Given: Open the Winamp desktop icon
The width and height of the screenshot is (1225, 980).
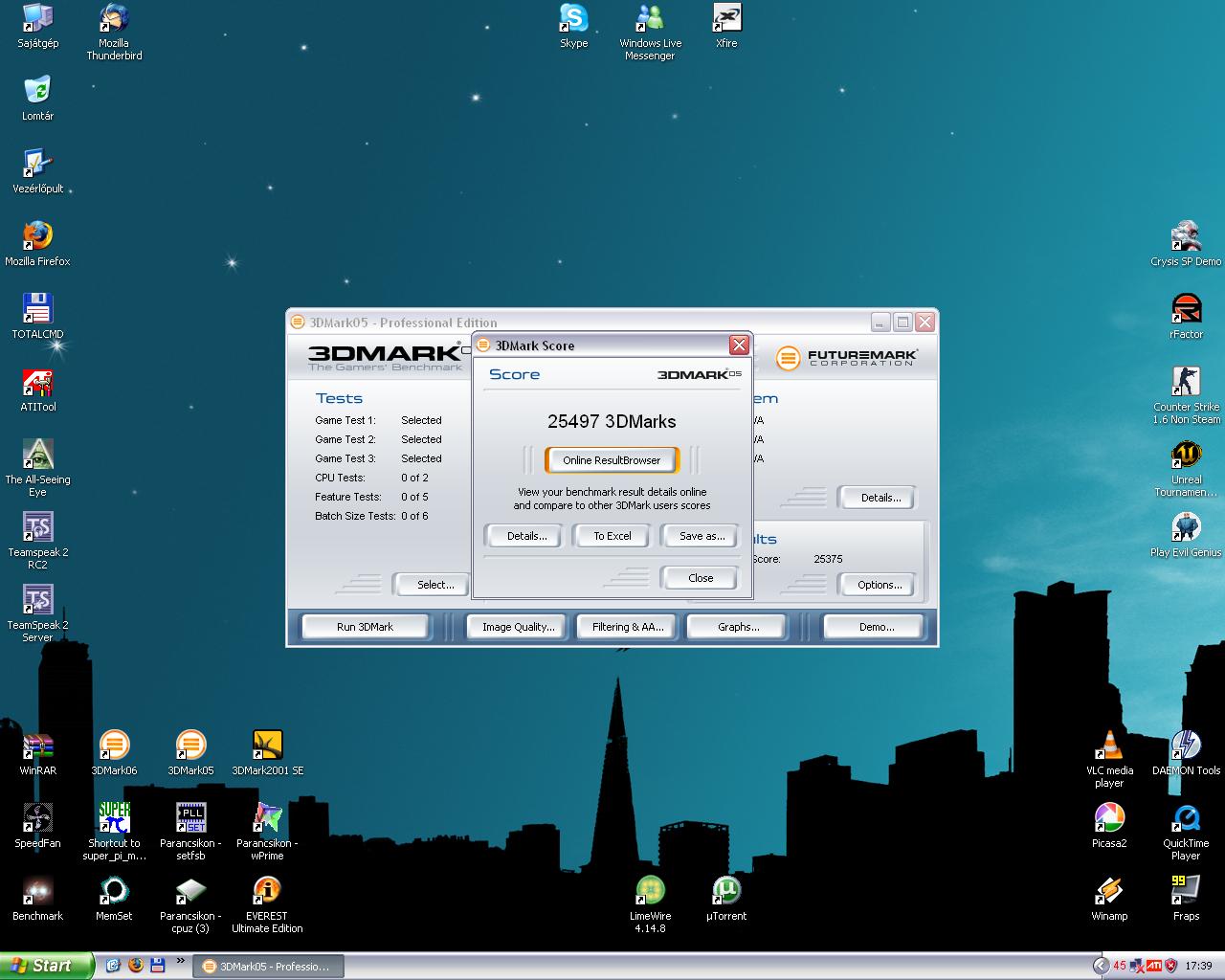Looking at the screenshot, I should tap(1109, 900).
